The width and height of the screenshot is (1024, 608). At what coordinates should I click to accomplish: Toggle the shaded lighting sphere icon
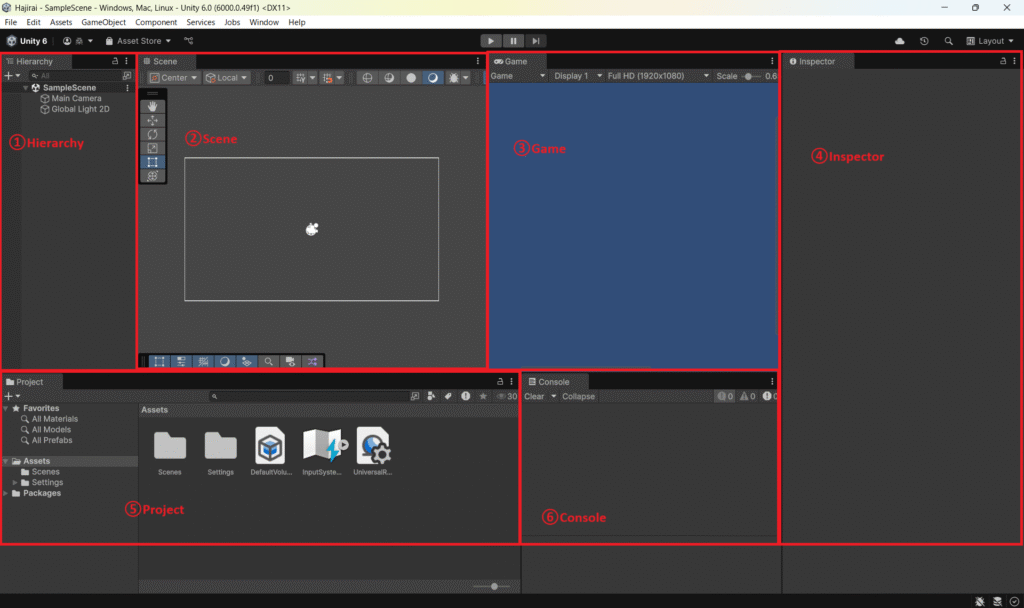tap(432, 78)
